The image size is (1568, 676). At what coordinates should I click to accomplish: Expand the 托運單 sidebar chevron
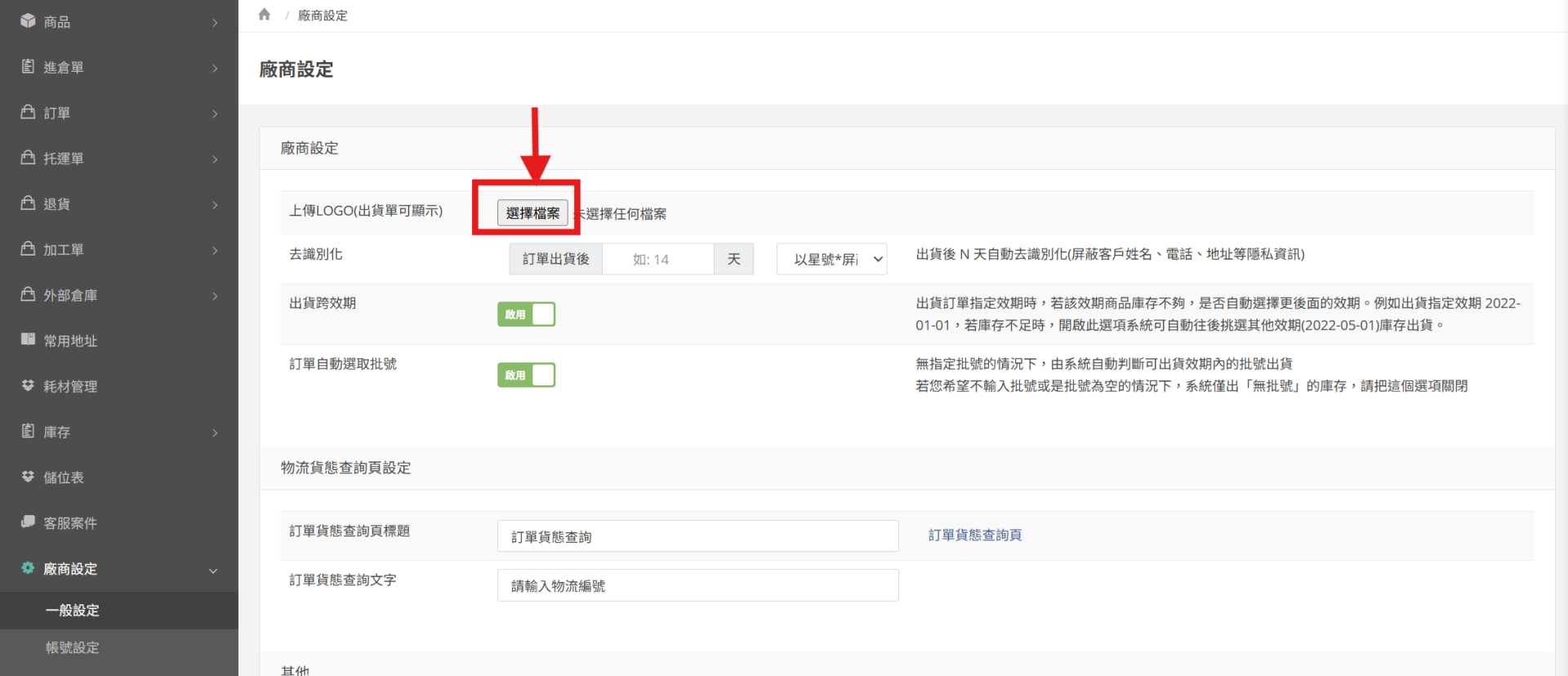point(215,159)
